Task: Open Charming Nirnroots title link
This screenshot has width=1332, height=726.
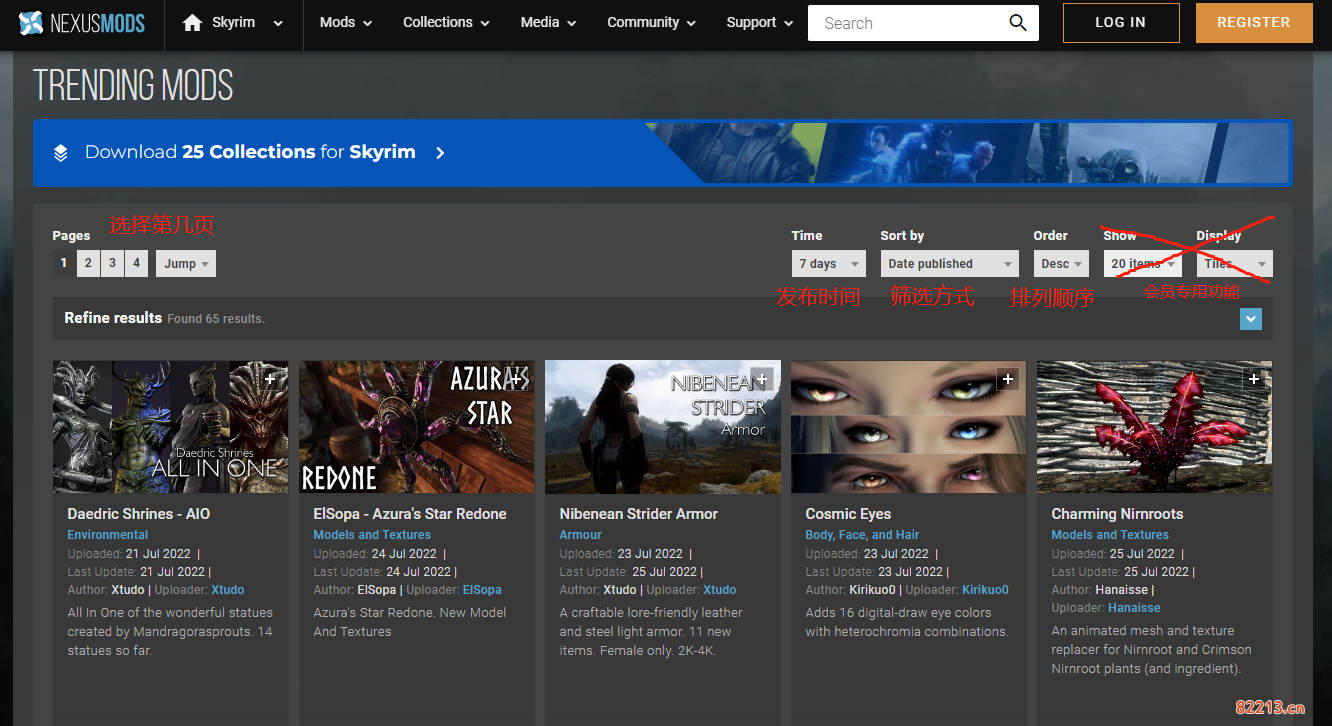Action: click(x=1117, y=514)
